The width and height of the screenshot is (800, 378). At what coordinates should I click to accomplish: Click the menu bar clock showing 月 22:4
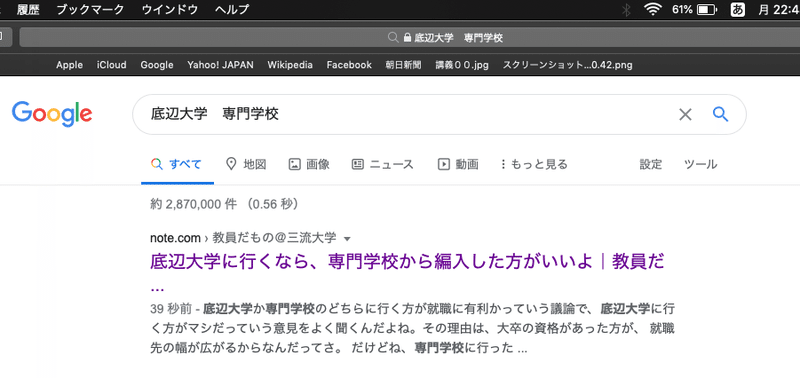click(x=779, y=9)
